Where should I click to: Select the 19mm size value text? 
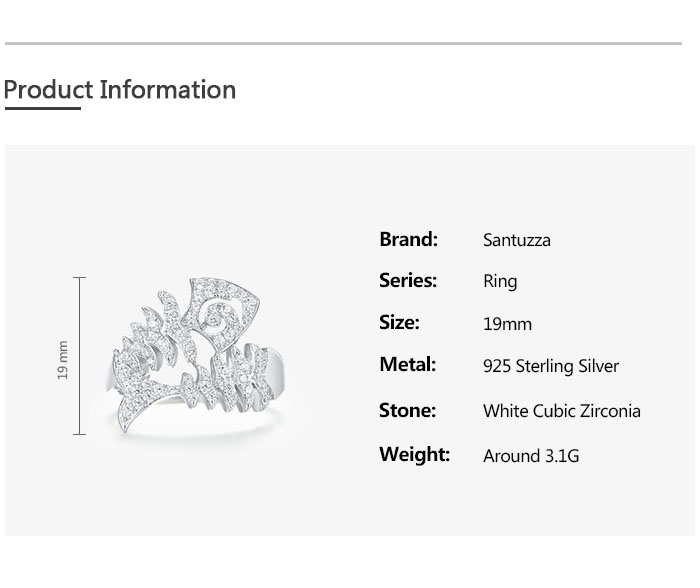507,324
